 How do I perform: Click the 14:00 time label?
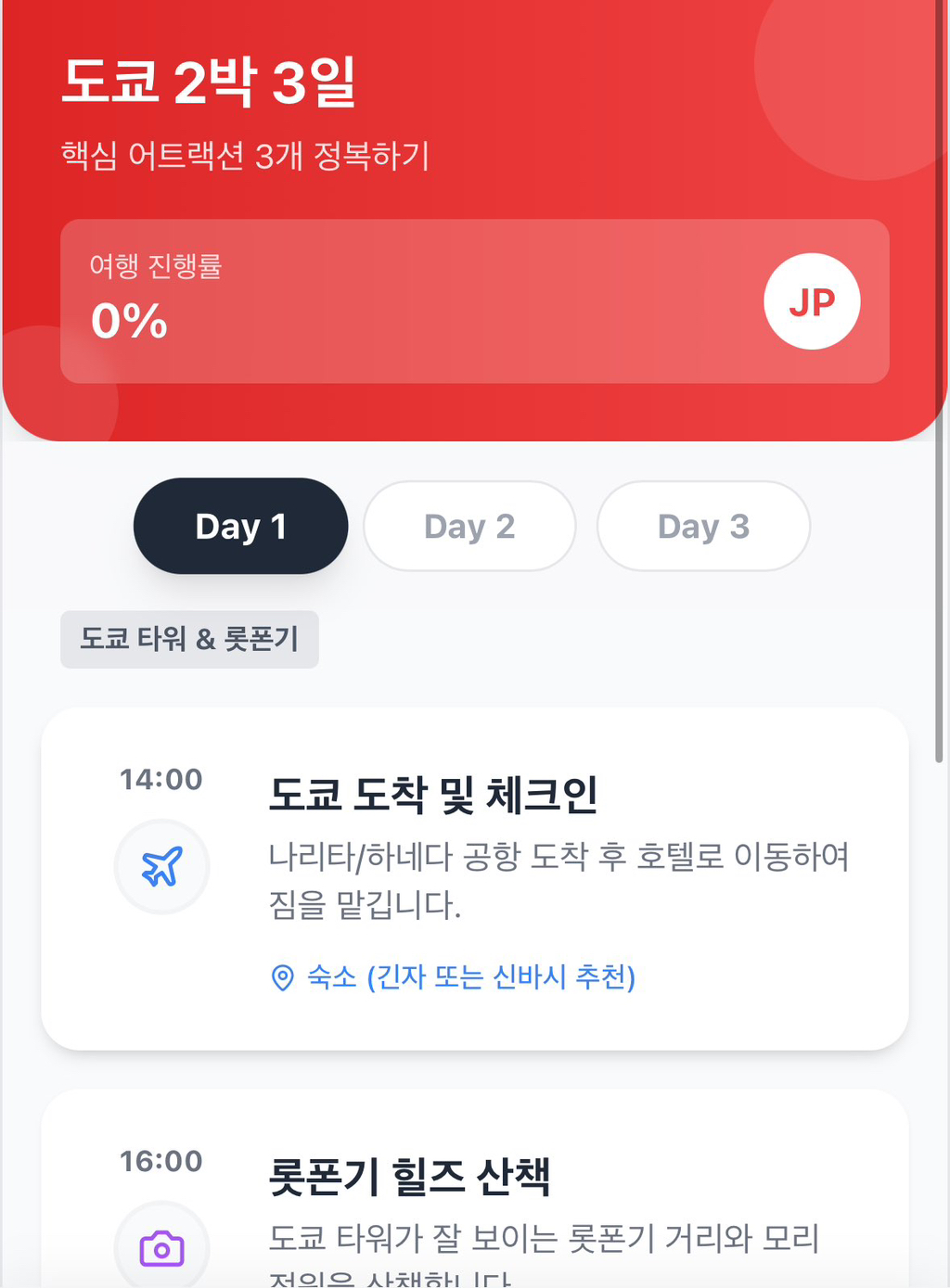point(160,779)
